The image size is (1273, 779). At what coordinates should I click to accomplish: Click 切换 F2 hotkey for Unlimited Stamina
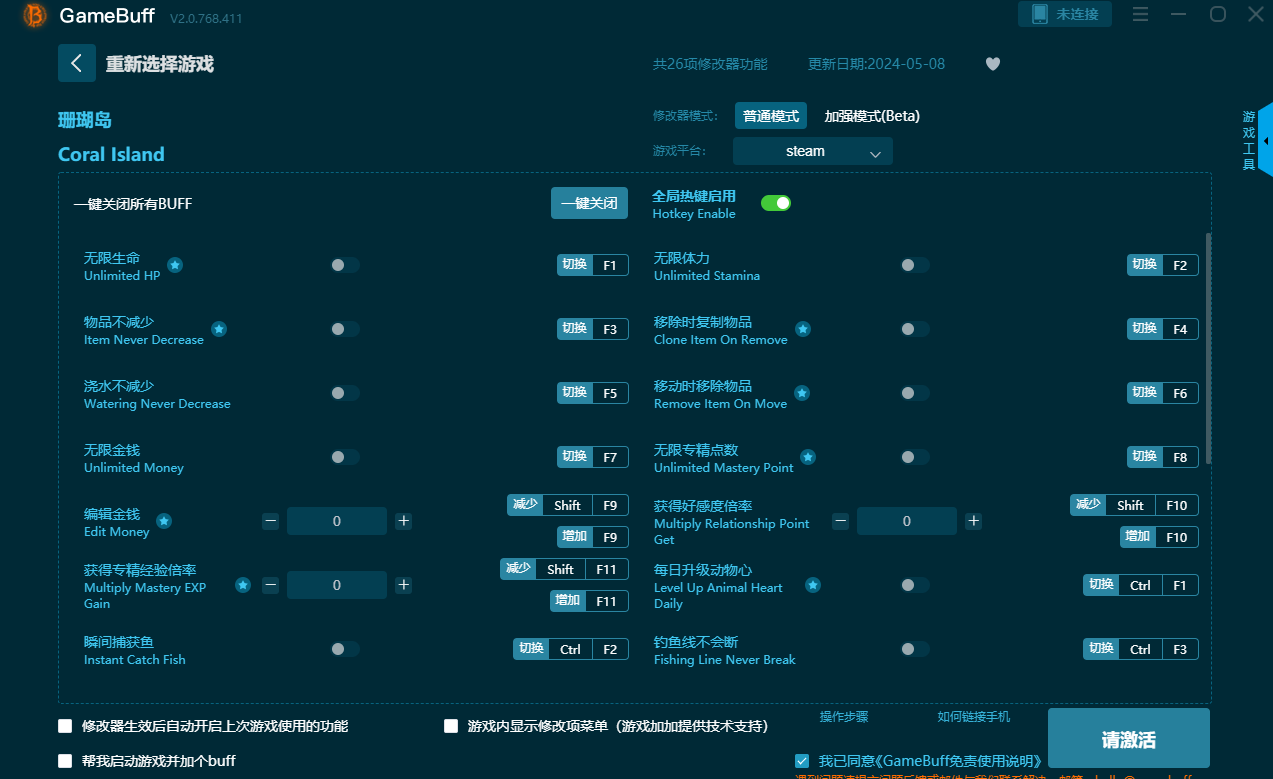(1163, 265)
